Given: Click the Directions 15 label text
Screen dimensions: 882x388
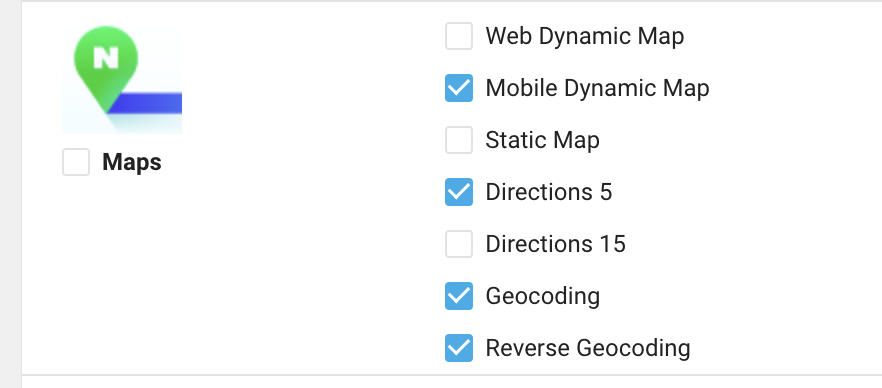Looking at the screenshot, I should pos(556,244).
